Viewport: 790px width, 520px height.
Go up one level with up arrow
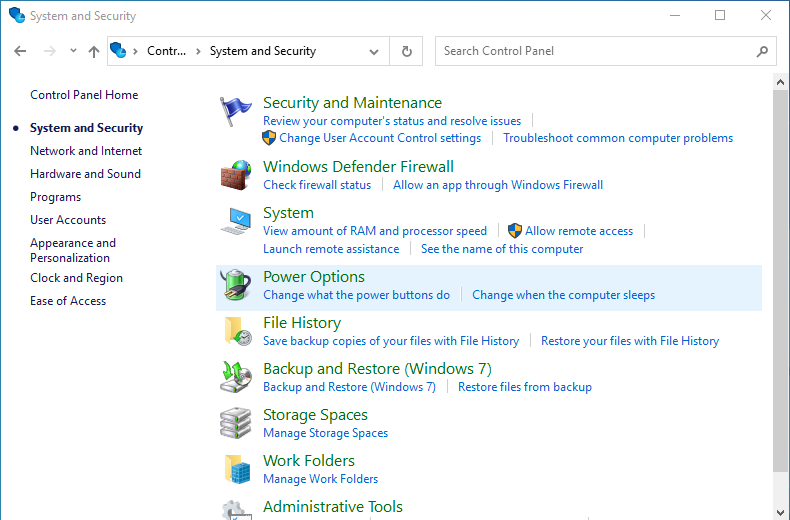tap(94, 51)
